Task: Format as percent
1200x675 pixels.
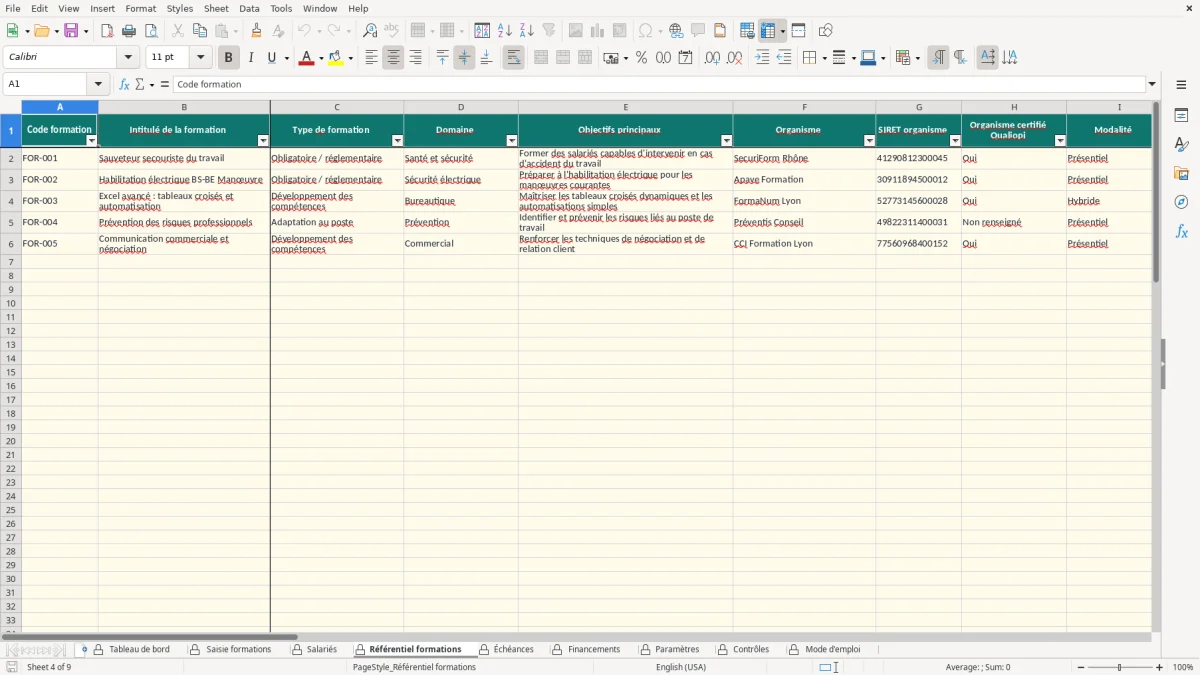Action: (x=641, y=58)
